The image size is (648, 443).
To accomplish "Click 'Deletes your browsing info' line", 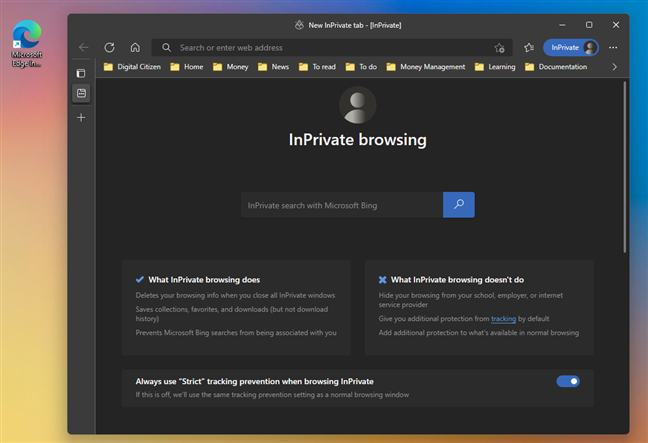I will (235, 295).
